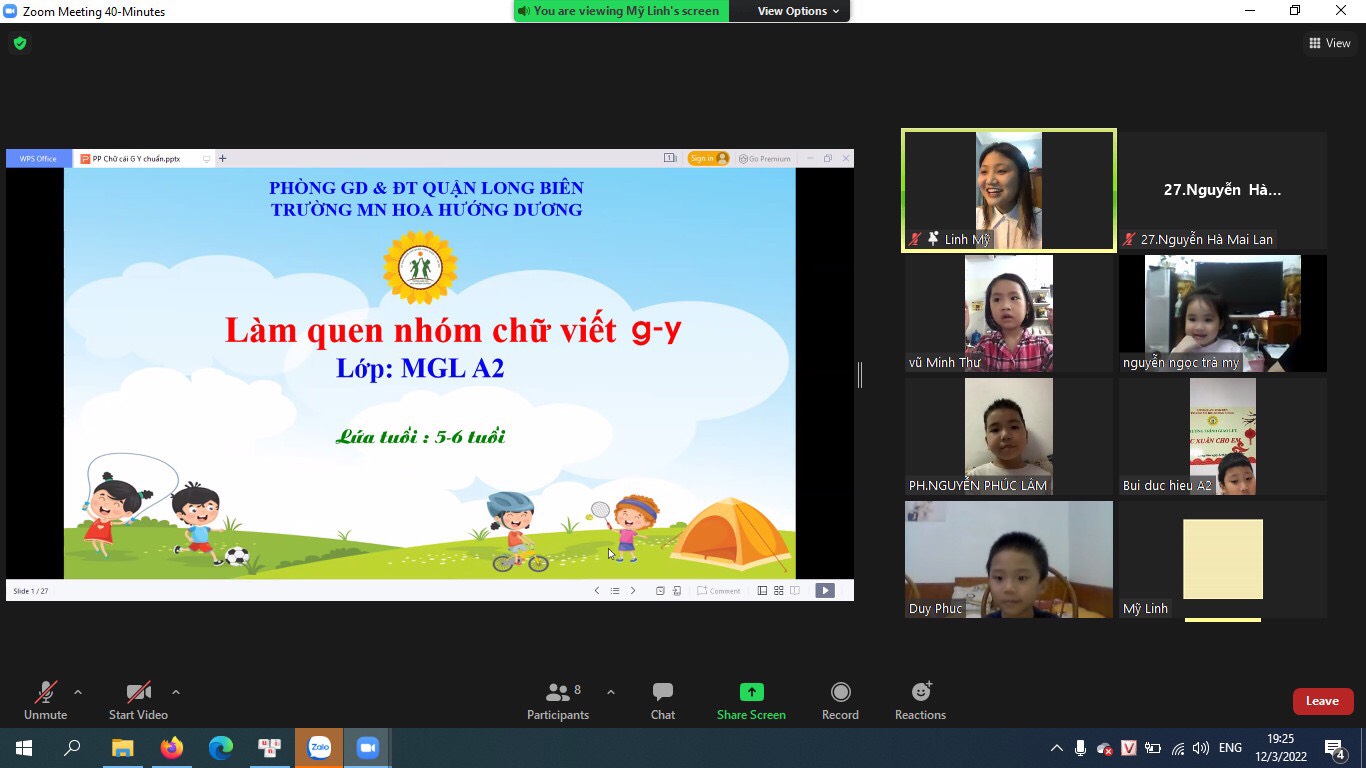The width and height of the screenshot is (1366, 768).
Task: Toggle ENG input language in tray
Action: (x=1230, y=748)
